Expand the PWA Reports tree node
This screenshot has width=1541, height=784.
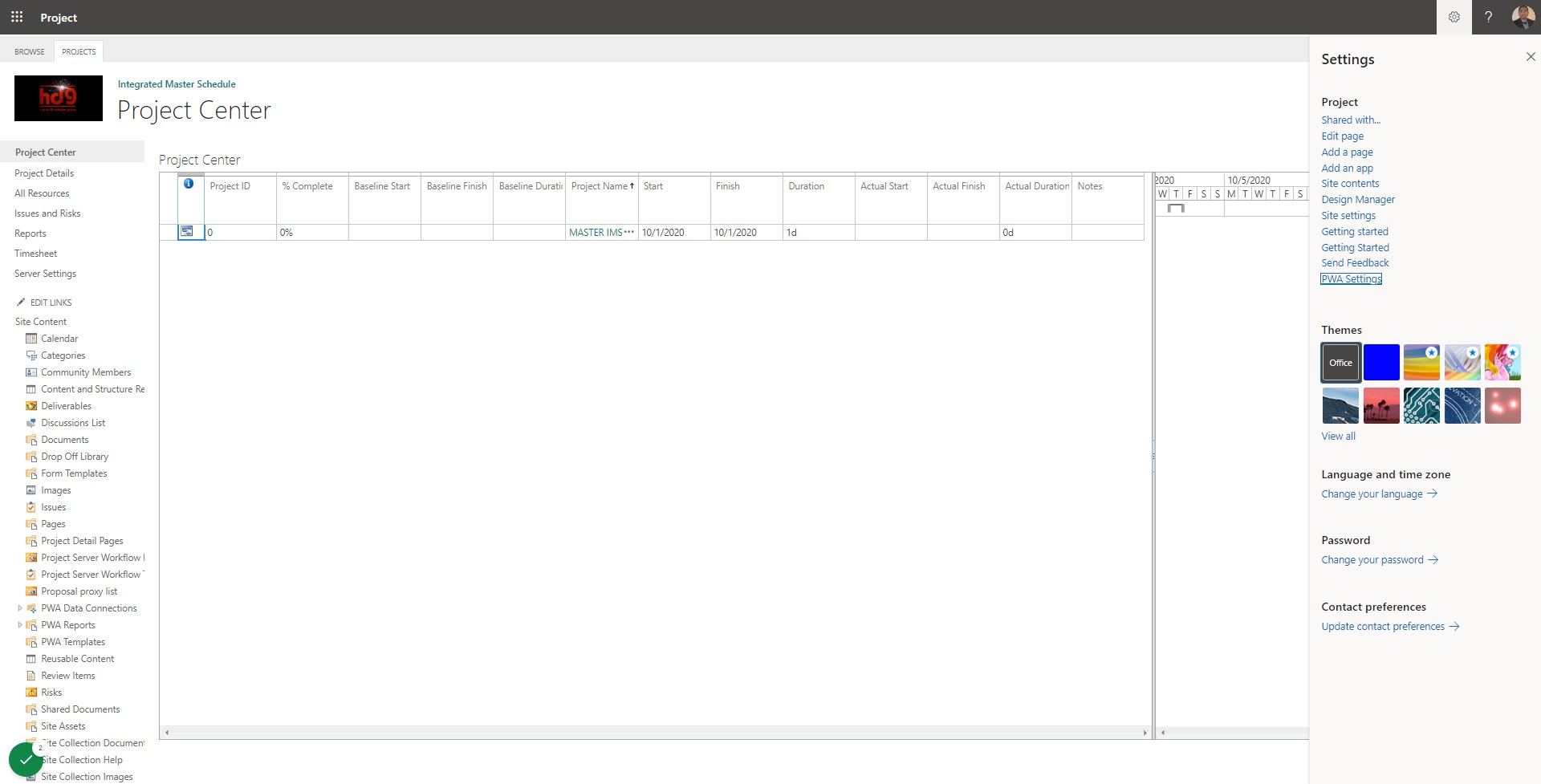[x=20, y=625]
